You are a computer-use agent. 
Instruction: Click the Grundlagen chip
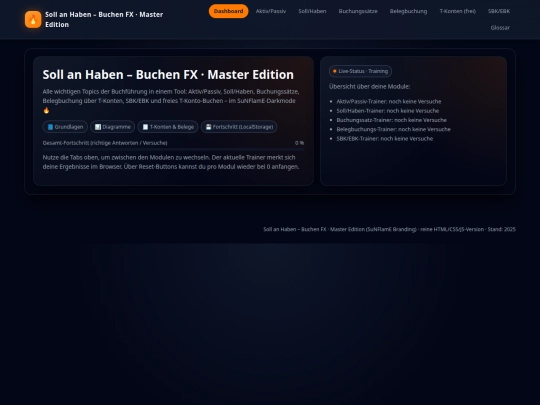coord(65,127)
